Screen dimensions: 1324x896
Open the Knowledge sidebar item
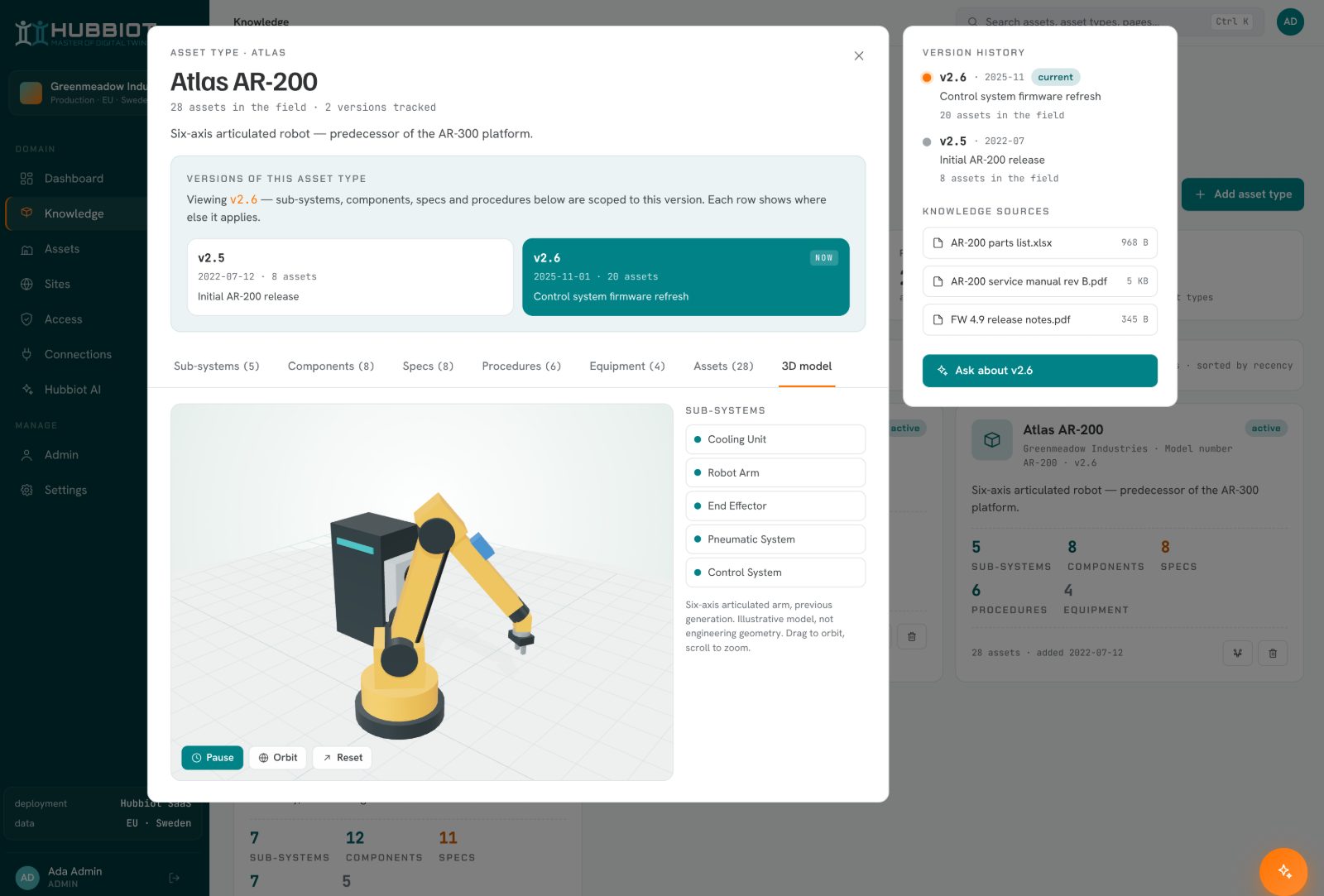[74, 213]
